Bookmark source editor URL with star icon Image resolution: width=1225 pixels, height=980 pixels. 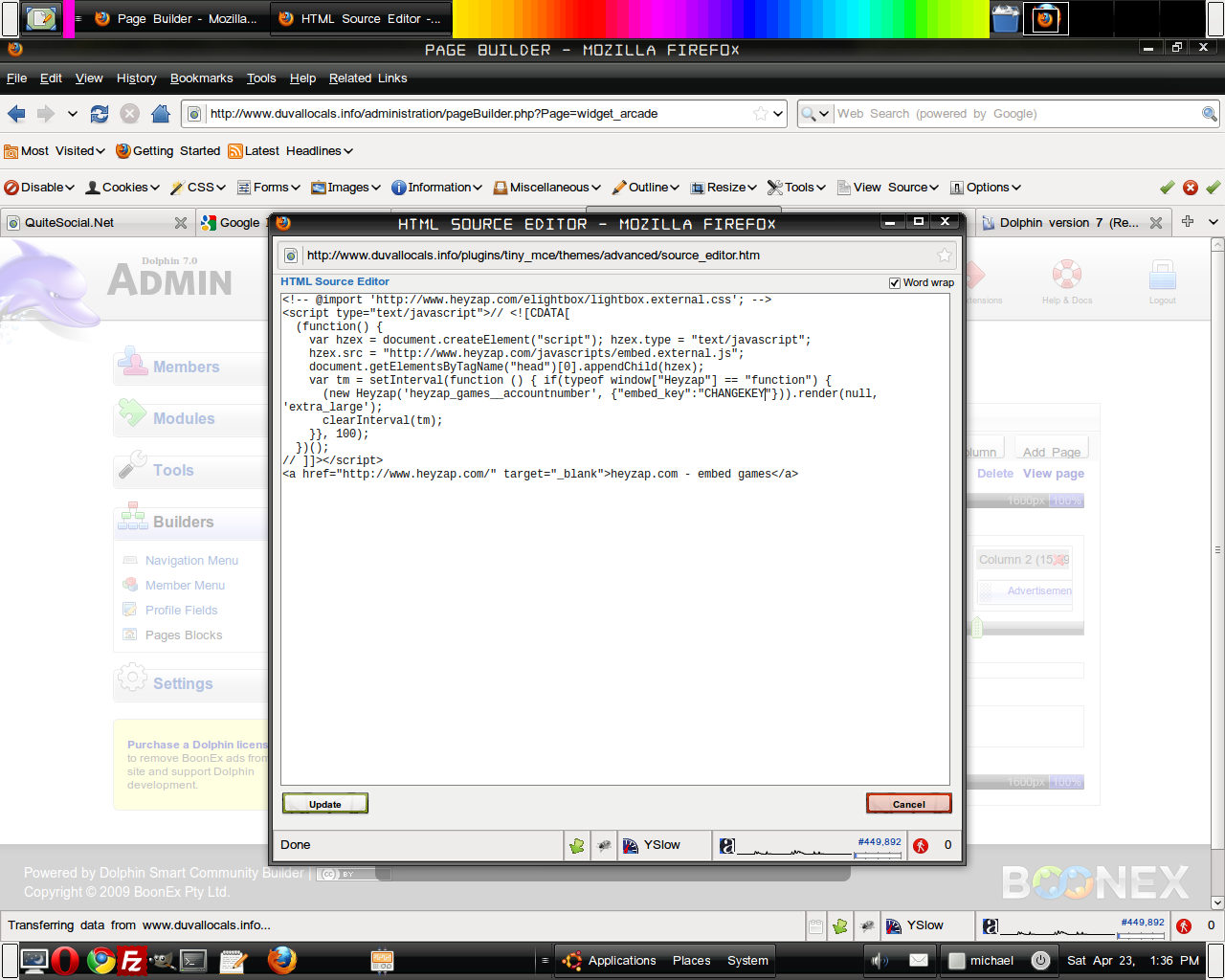pyautogui.click(x=945, y=256)
